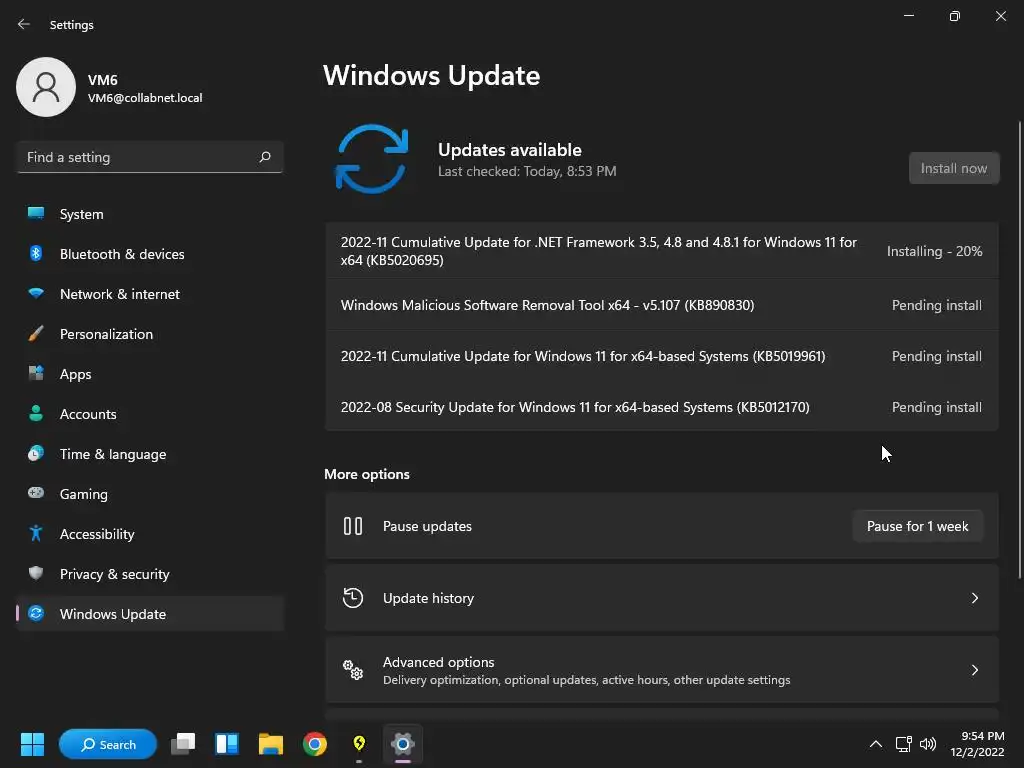Screen dimensions: 1024x768
Task: Click the Last checked: Today, 8:53 PM text
Action: (527, 171)
